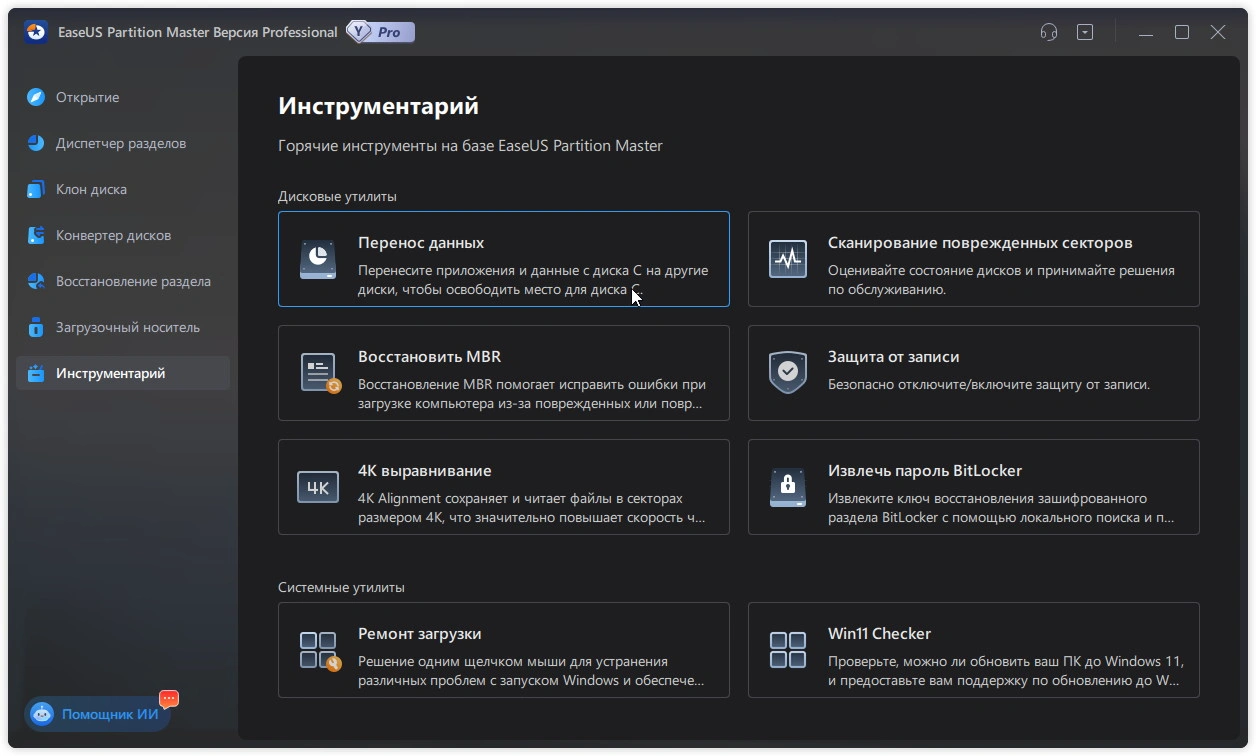
Task: Click the EaseUS app logo icon
Action: tap(37, 32)
